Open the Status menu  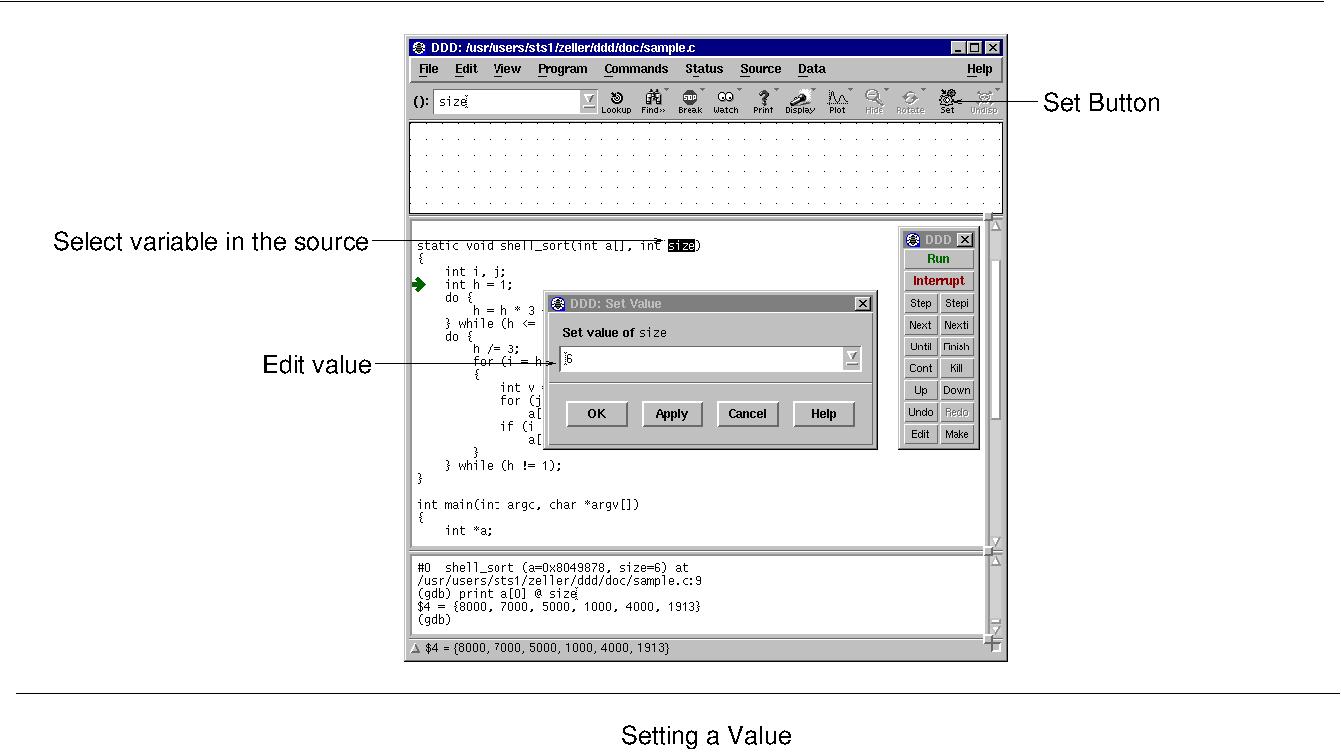click(704, 69)
